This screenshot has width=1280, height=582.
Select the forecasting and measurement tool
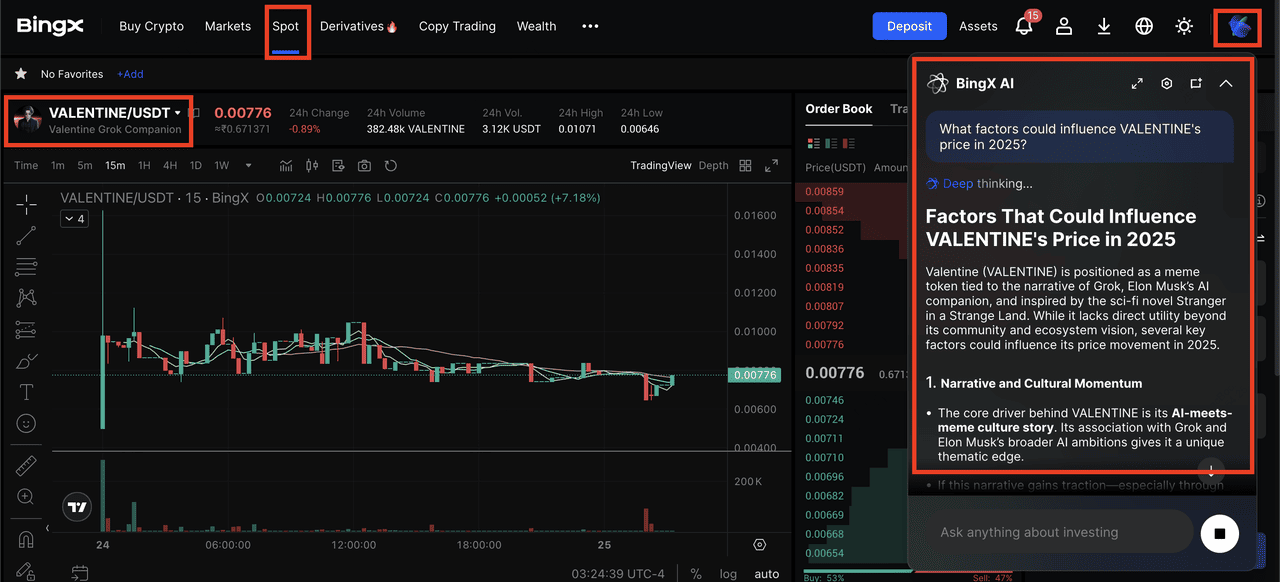(x=27, y=330)
